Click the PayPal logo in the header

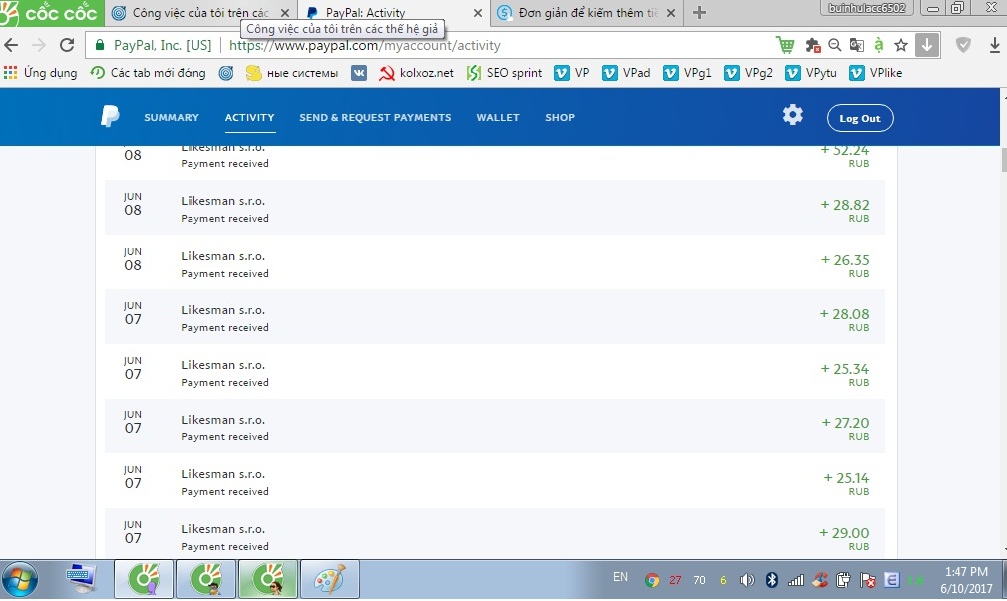(x=110, y=116)
